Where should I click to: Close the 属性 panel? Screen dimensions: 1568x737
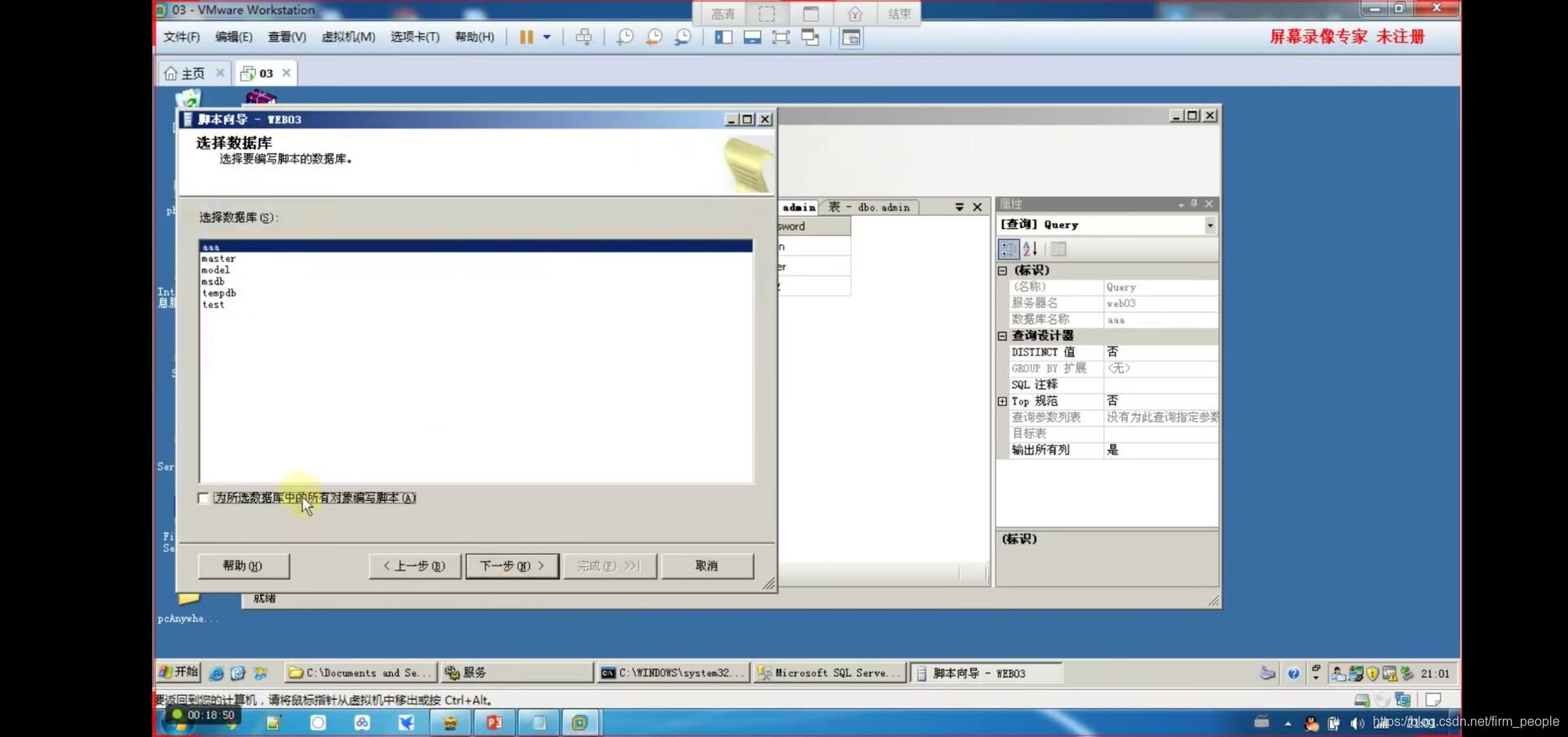tap(1209, 203)
